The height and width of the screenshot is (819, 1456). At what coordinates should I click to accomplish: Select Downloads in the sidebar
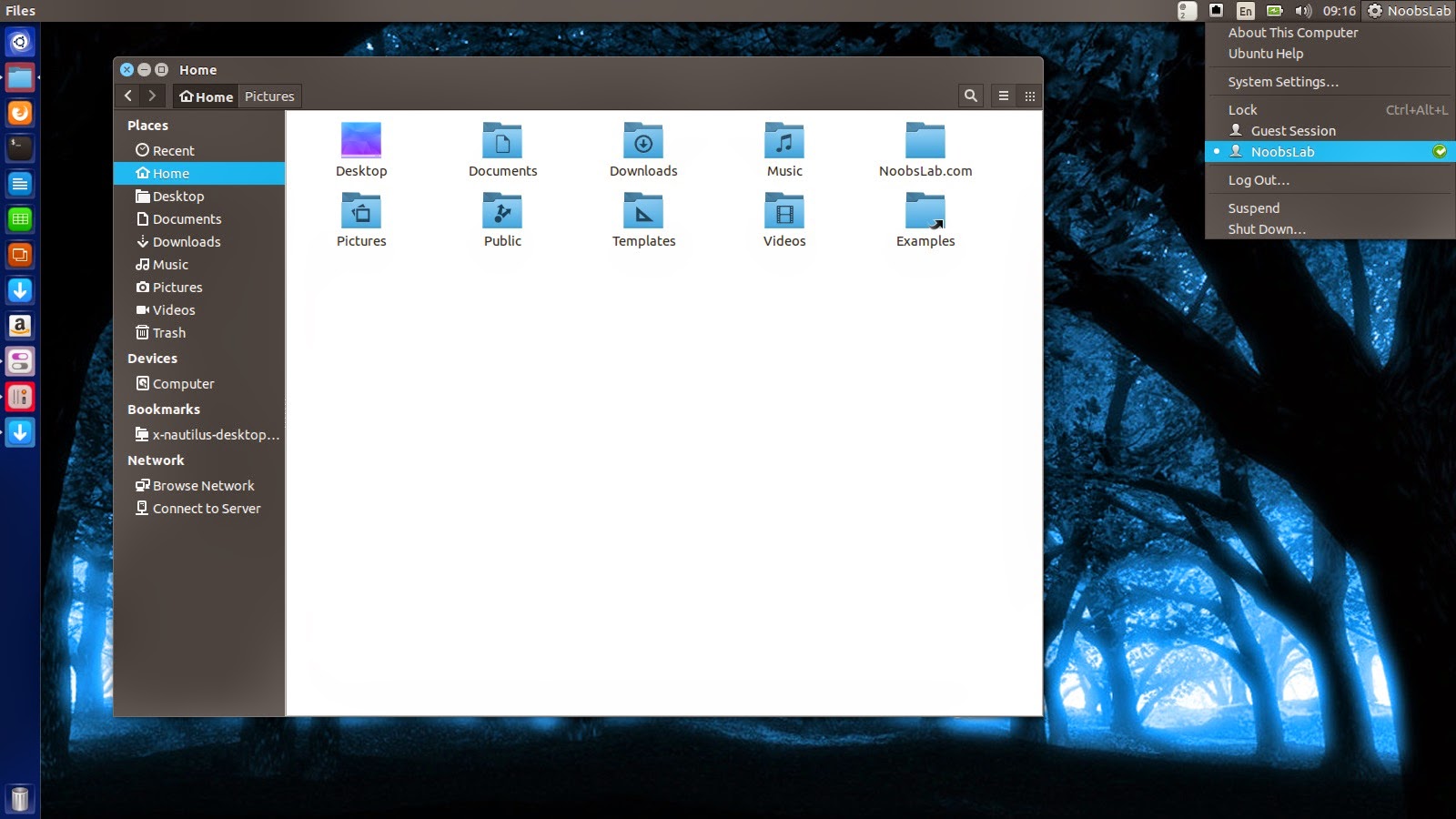point(199,241)
